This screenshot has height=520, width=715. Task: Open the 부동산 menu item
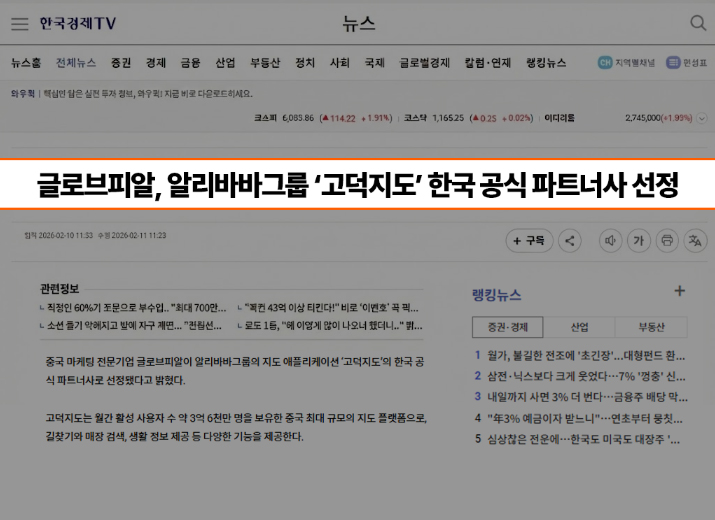tap(265, 62)
